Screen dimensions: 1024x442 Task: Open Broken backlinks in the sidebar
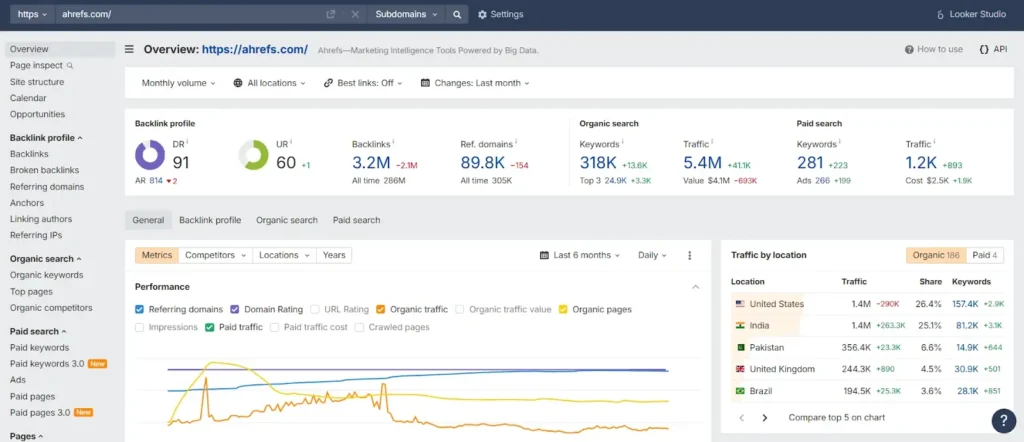click(44, 170)
